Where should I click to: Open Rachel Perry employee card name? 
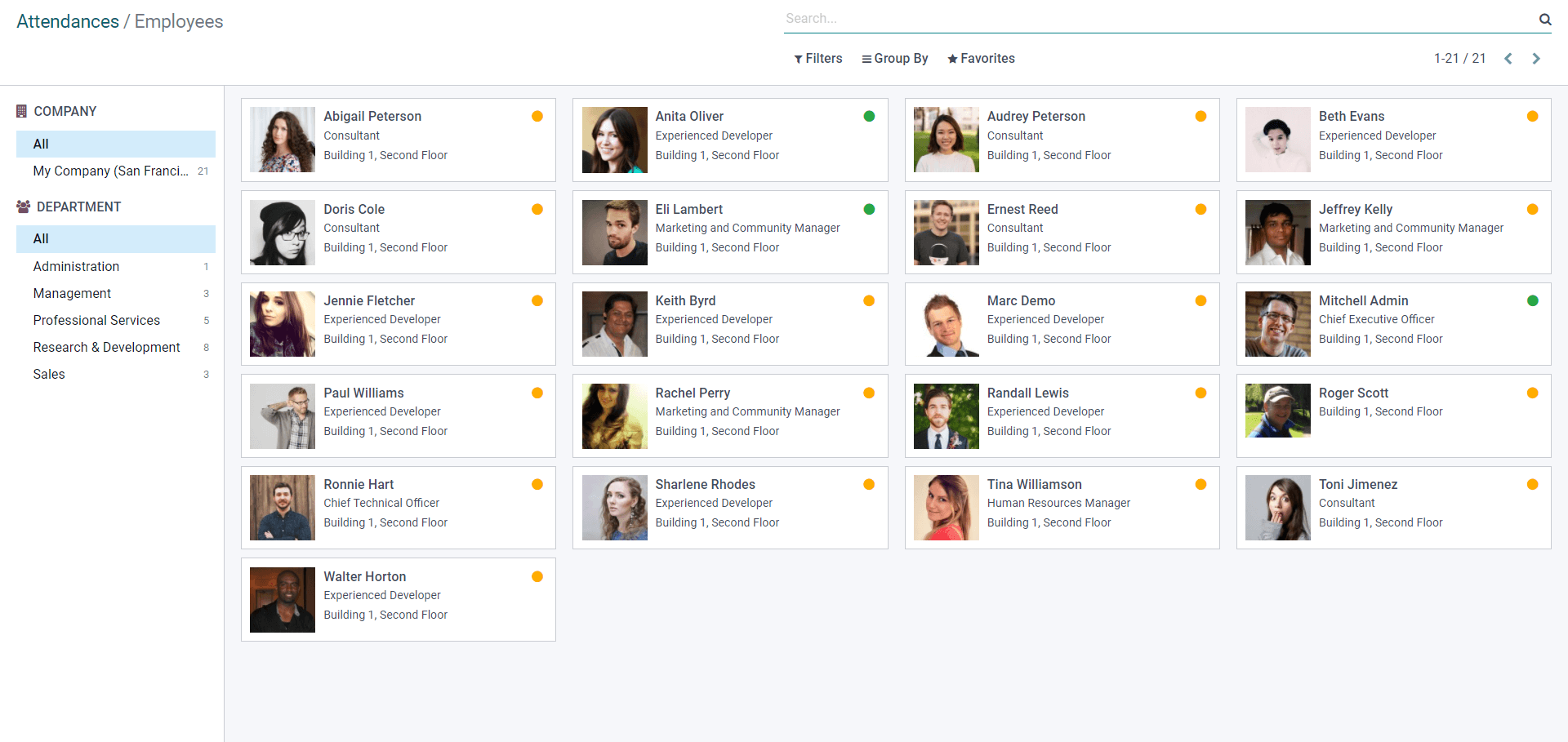coord(693,393)
